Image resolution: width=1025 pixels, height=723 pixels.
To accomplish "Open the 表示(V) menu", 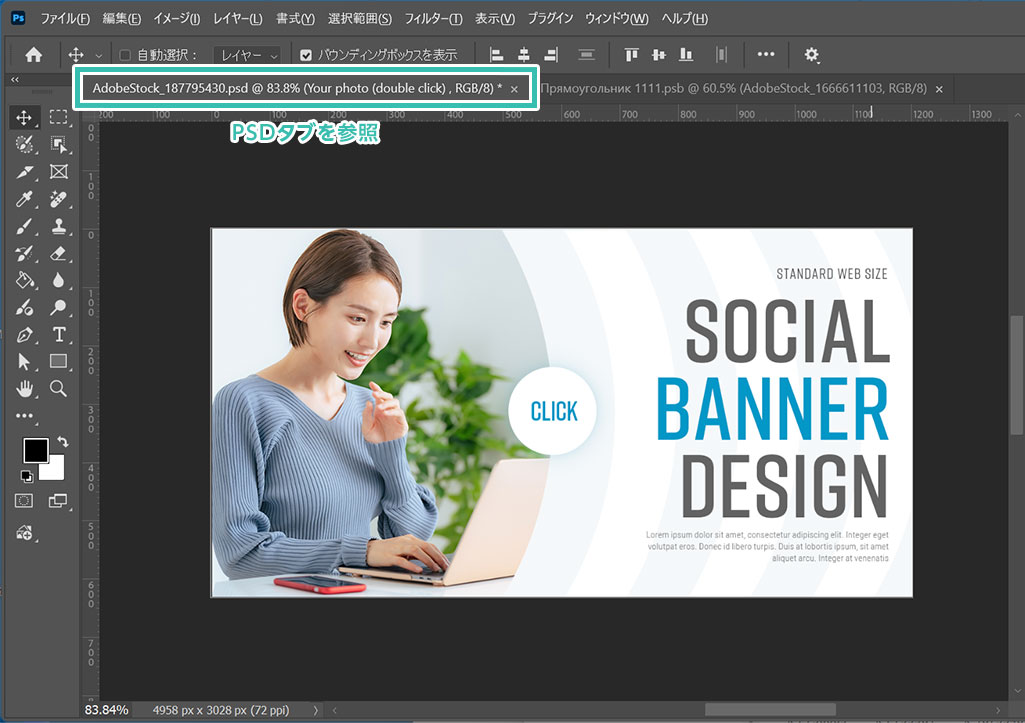I will pos(495,18).
